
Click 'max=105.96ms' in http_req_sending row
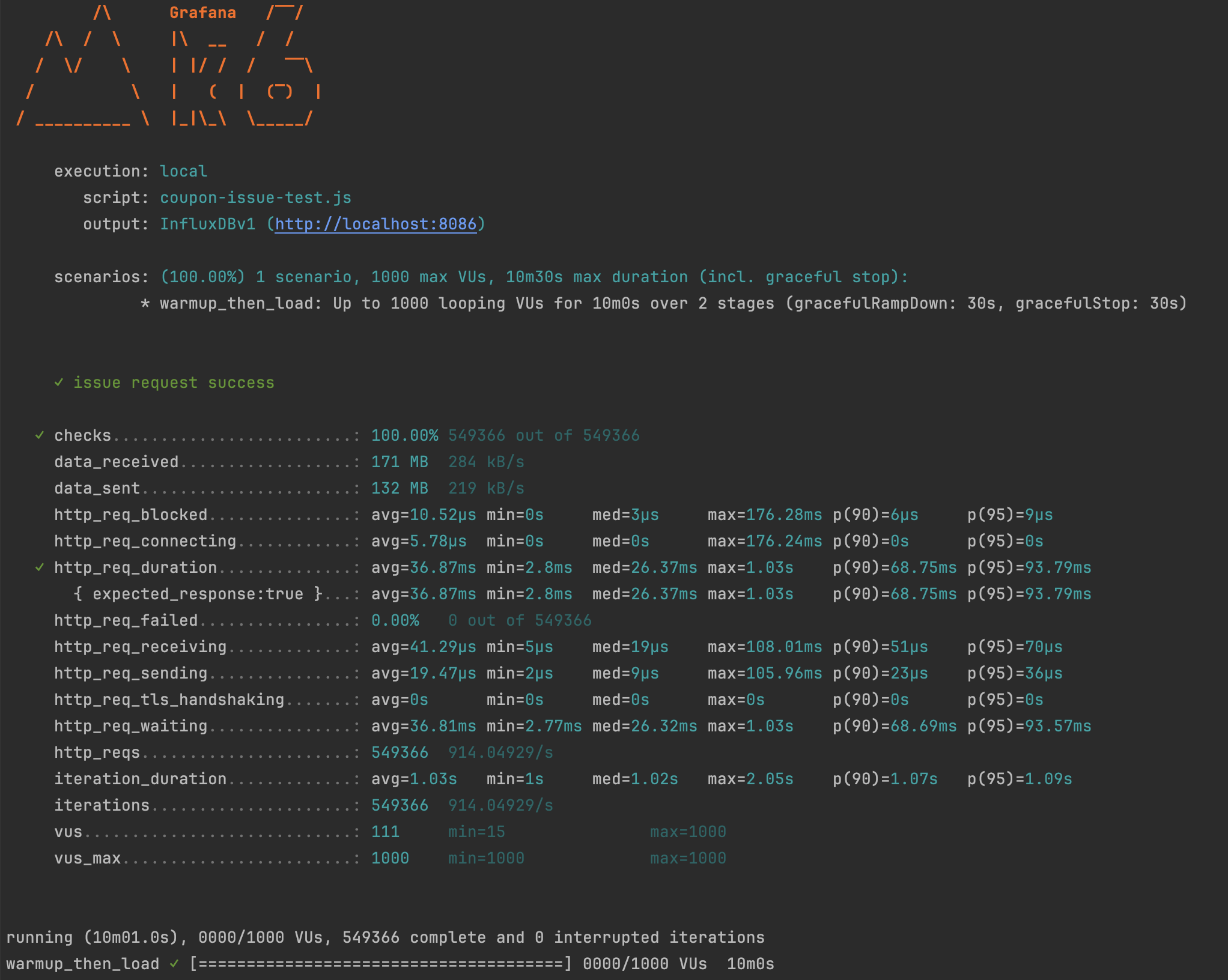coord(765,673)
